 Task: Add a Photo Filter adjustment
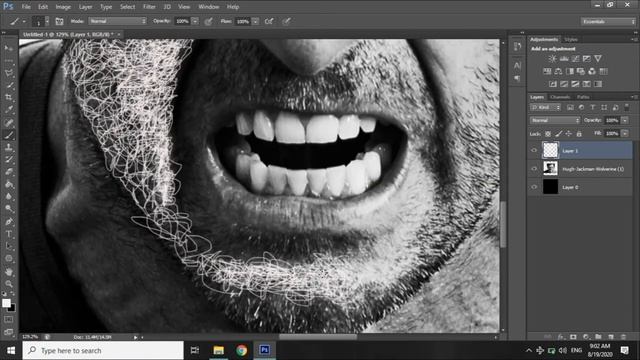click(581, 71)
